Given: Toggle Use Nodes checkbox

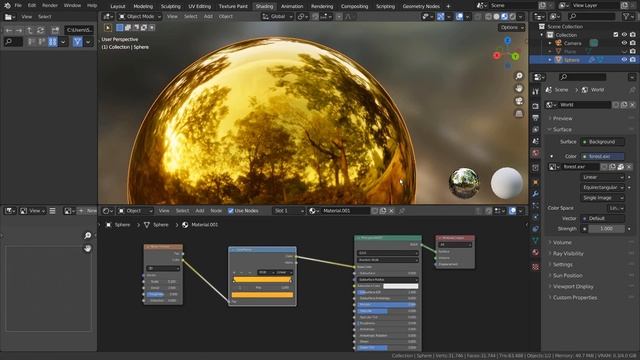Looking at the screenshot, I should [x=231, y=211].
